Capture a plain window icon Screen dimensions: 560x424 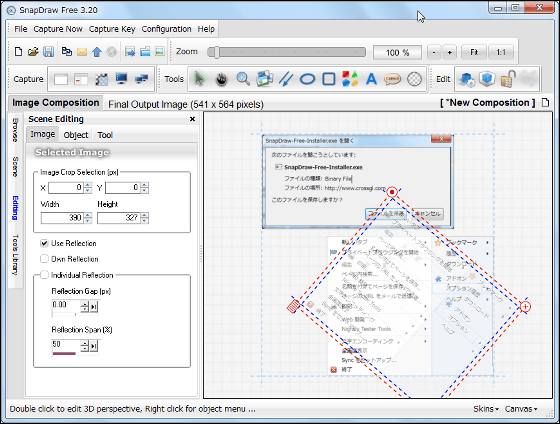(x=61, y=79)
